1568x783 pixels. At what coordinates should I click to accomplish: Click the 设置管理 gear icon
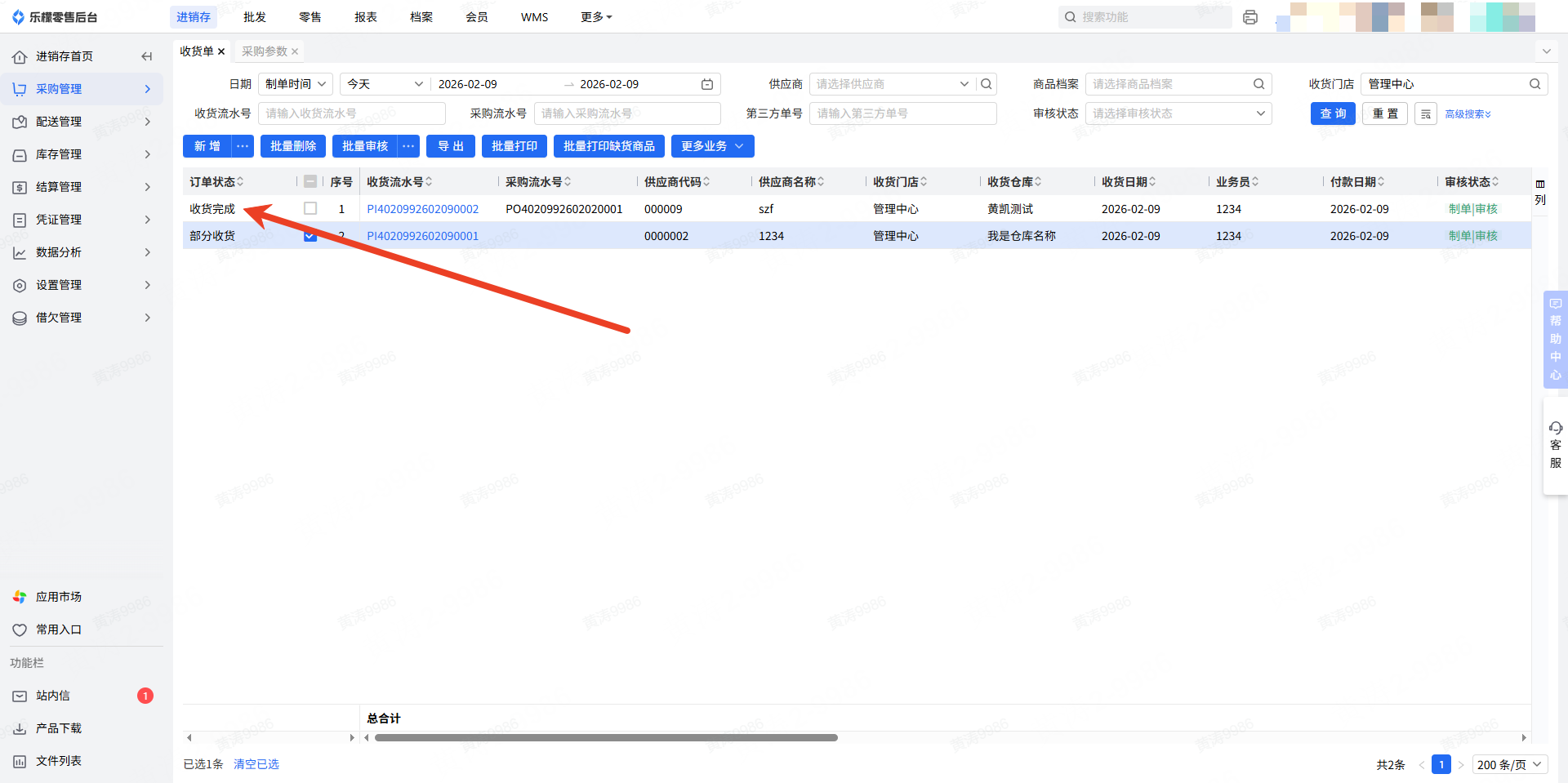(x=20, y=285)
